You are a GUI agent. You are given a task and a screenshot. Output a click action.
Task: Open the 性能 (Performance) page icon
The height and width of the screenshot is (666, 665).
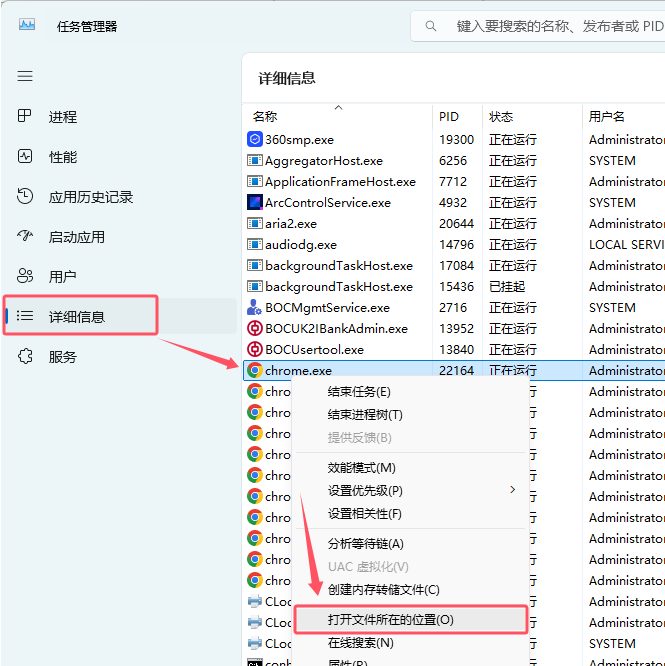(x=25, y=157)
